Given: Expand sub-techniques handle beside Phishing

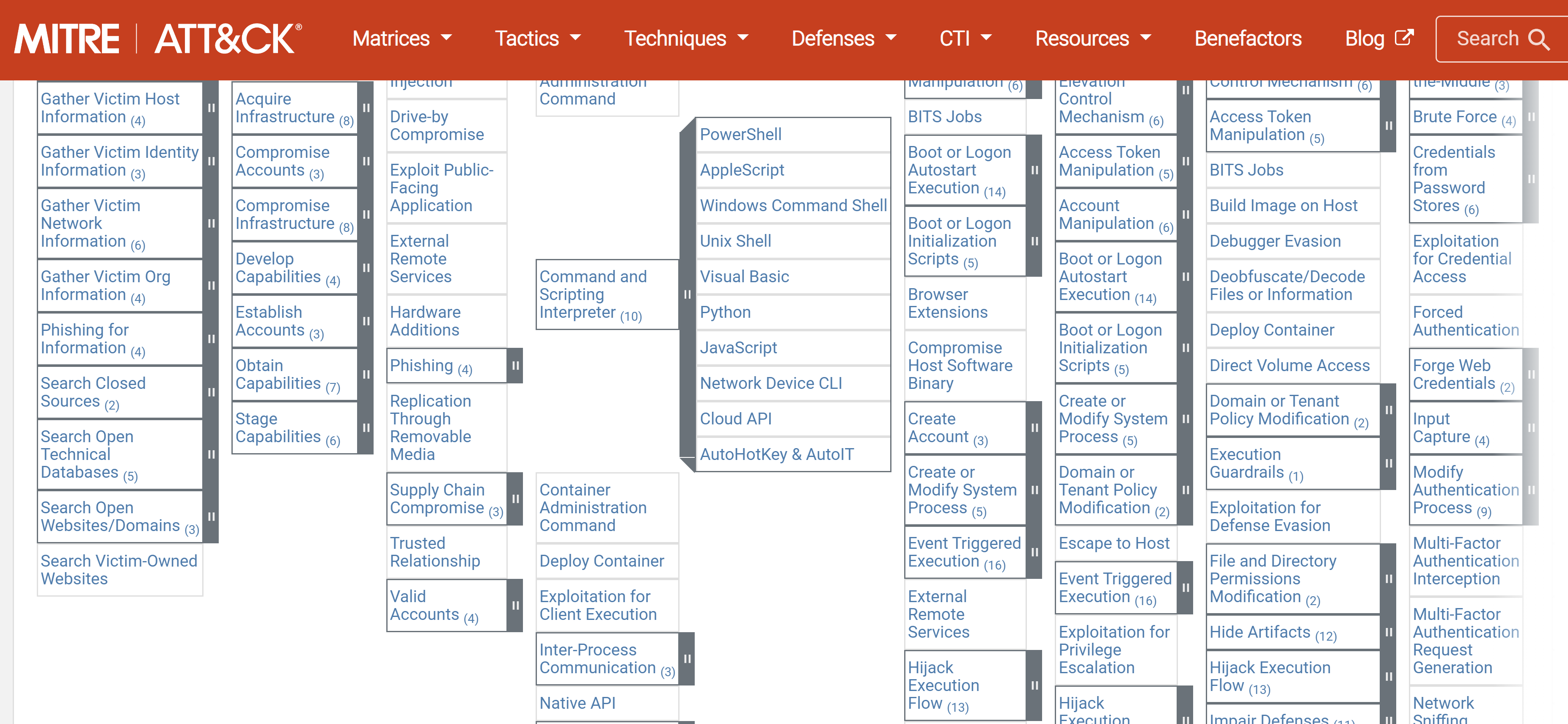Looking at the screenshot, I should [x=515, y=366].
